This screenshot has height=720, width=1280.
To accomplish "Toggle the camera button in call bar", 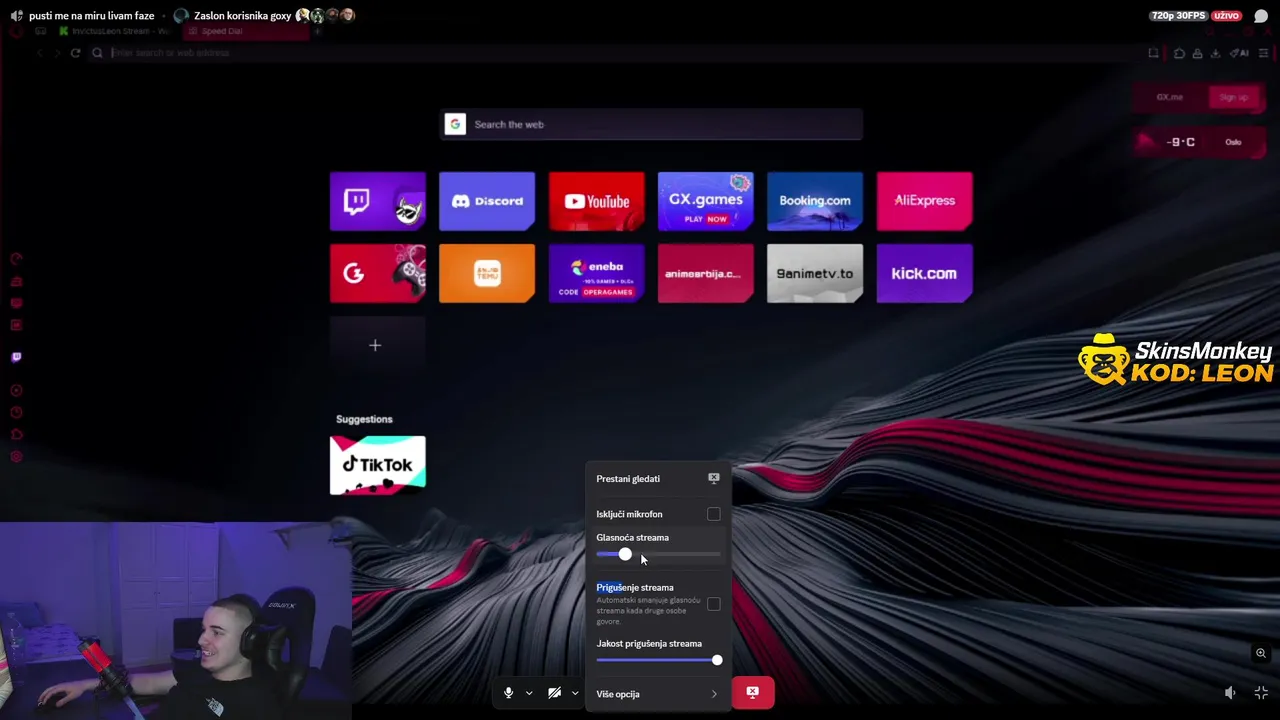I will coord(555,693).
